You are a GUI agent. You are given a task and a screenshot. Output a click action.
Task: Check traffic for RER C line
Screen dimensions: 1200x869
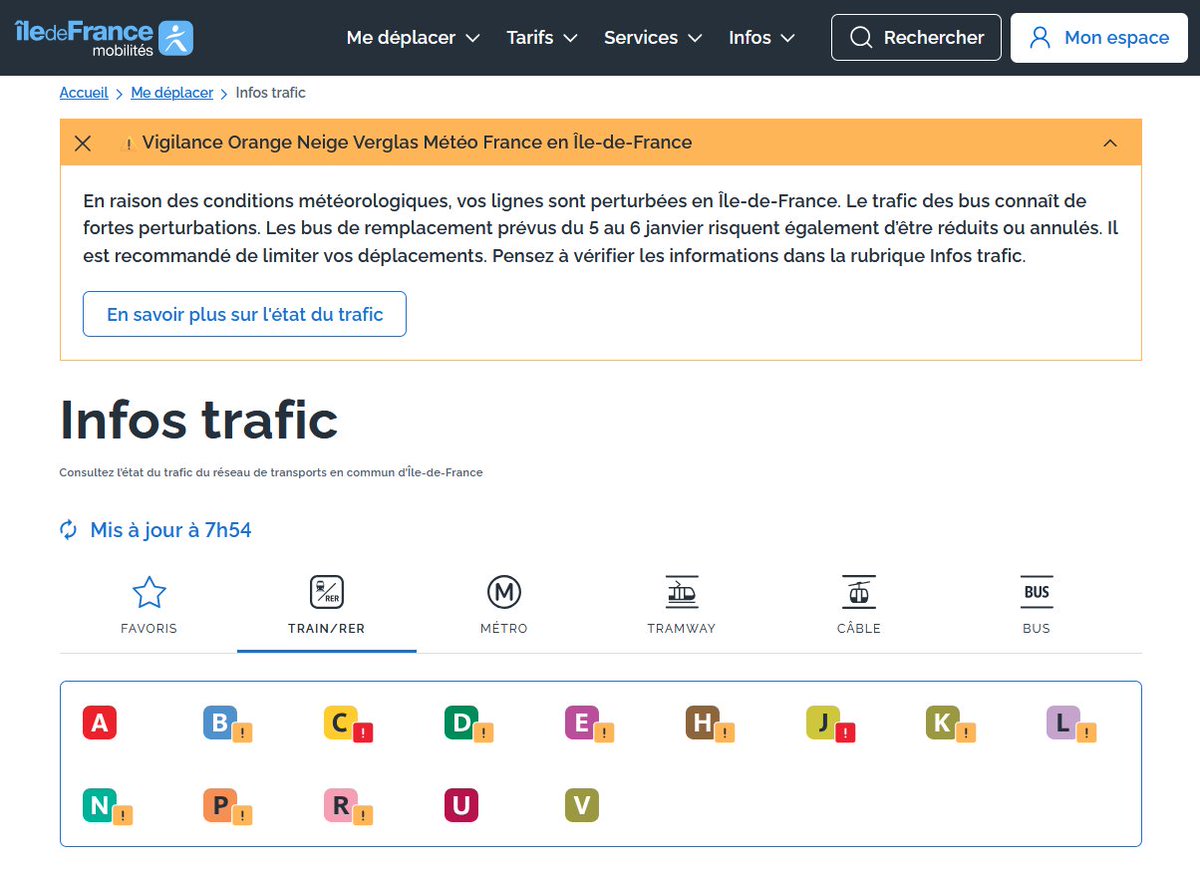click(x=340, y=722)
